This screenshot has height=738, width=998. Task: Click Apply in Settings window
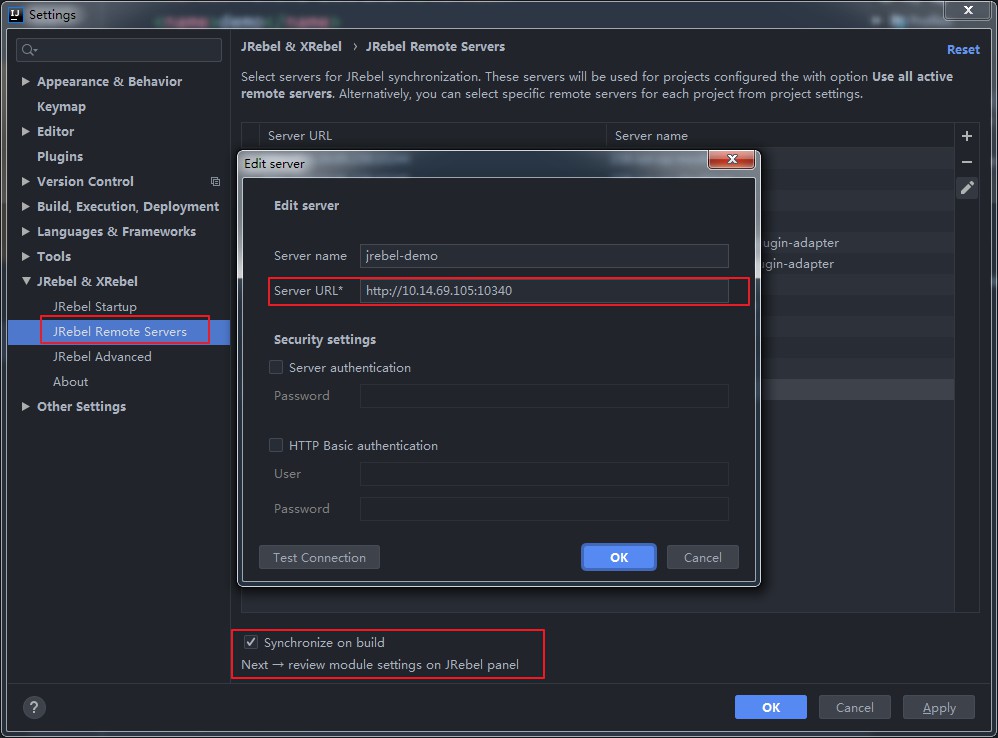click(939, 707)
